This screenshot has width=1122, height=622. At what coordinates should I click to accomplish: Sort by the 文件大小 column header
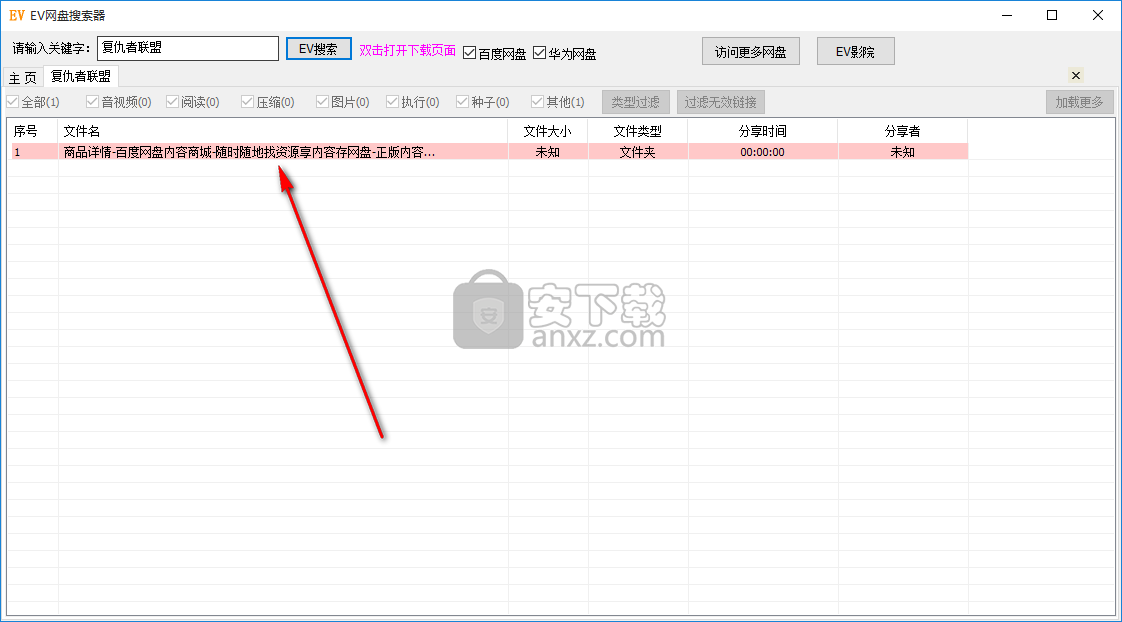click(x=547, y=131)
